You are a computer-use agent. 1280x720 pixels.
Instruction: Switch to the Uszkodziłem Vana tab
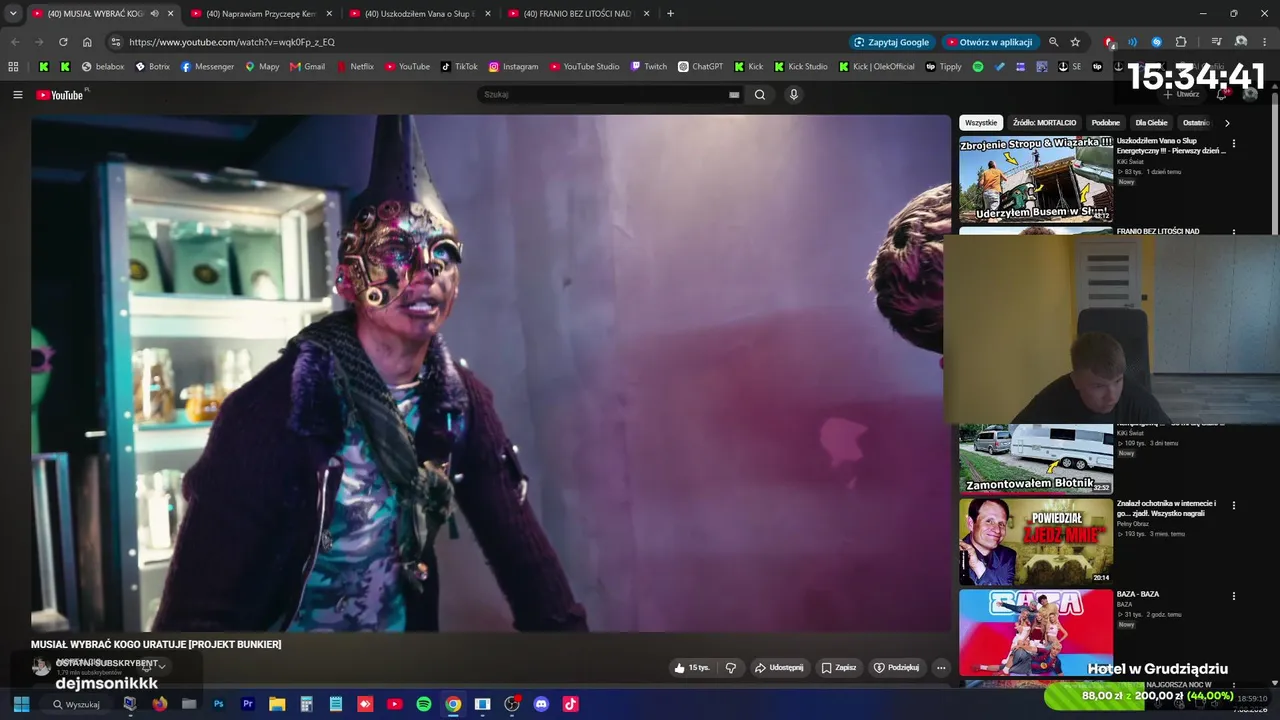tap(419, 14)
